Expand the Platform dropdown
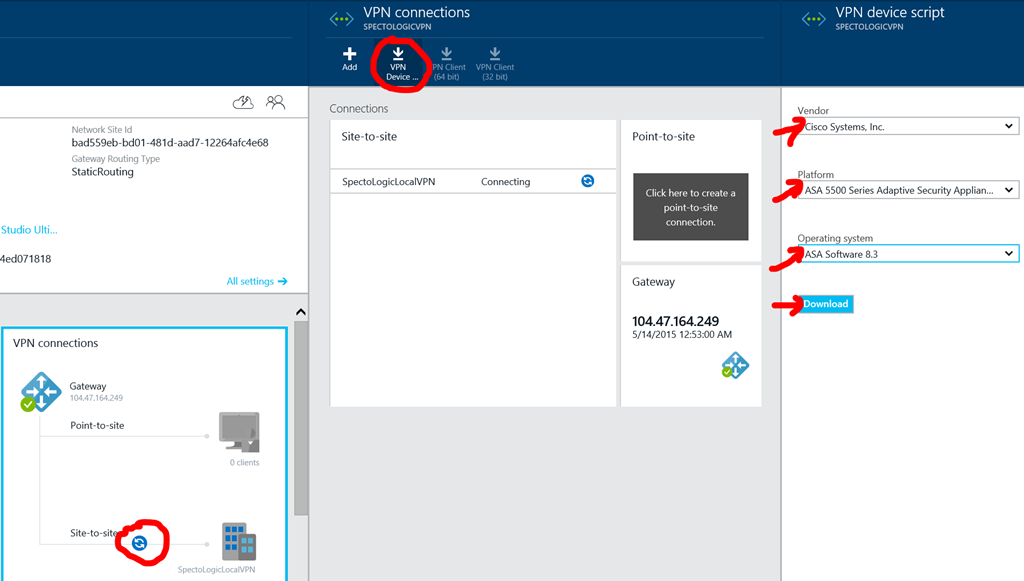The width and height of the screenshot is (1024, 581). [907, 190]
